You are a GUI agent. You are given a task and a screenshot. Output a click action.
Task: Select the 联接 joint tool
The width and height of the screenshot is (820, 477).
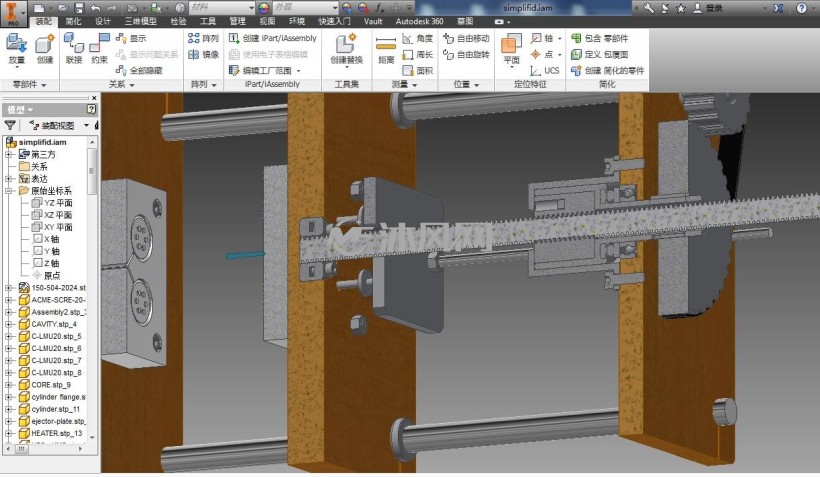coord(74,50)
